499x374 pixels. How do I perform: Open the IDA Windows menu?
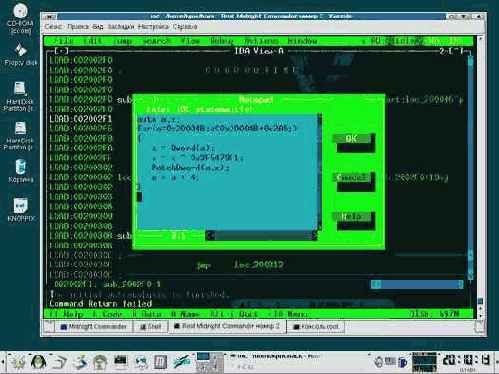tap(302, 41)
